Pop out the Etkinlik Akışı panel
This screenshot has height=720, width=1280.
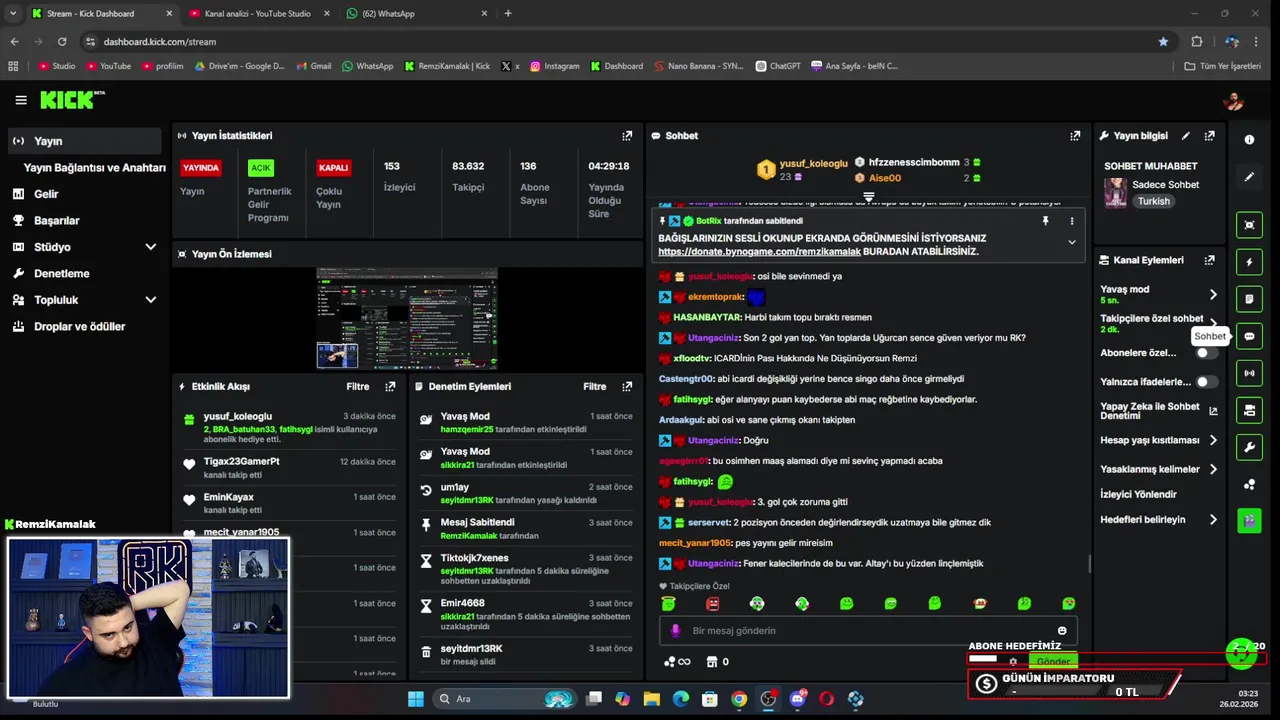tap(390, 386)
